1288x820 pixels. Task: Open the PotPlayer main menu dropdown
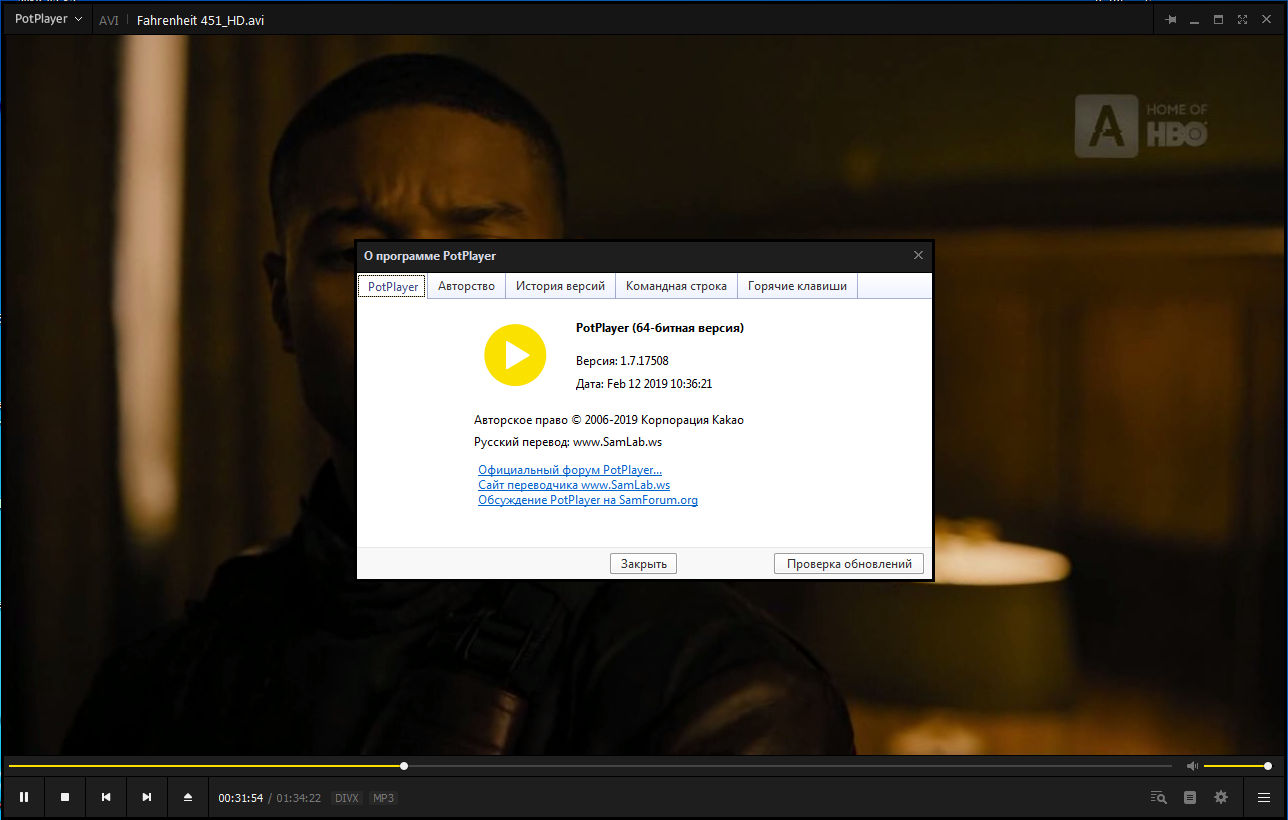pos(49,19)
